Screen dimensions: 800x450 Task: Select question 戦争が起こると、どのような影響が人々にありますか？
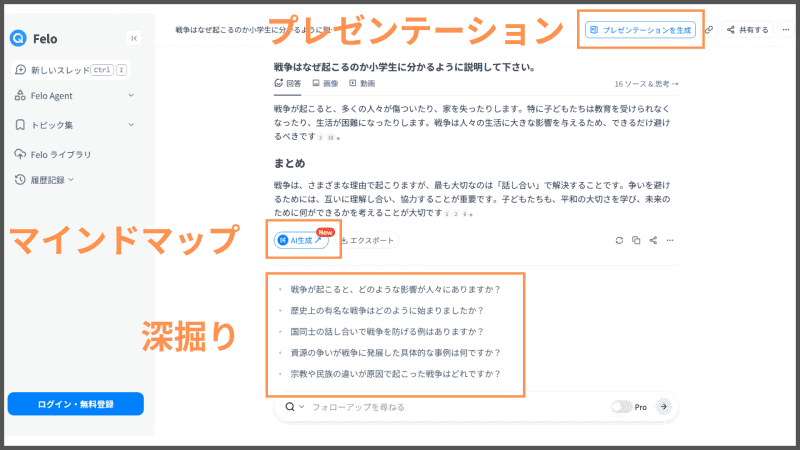(x=395, y=289)
